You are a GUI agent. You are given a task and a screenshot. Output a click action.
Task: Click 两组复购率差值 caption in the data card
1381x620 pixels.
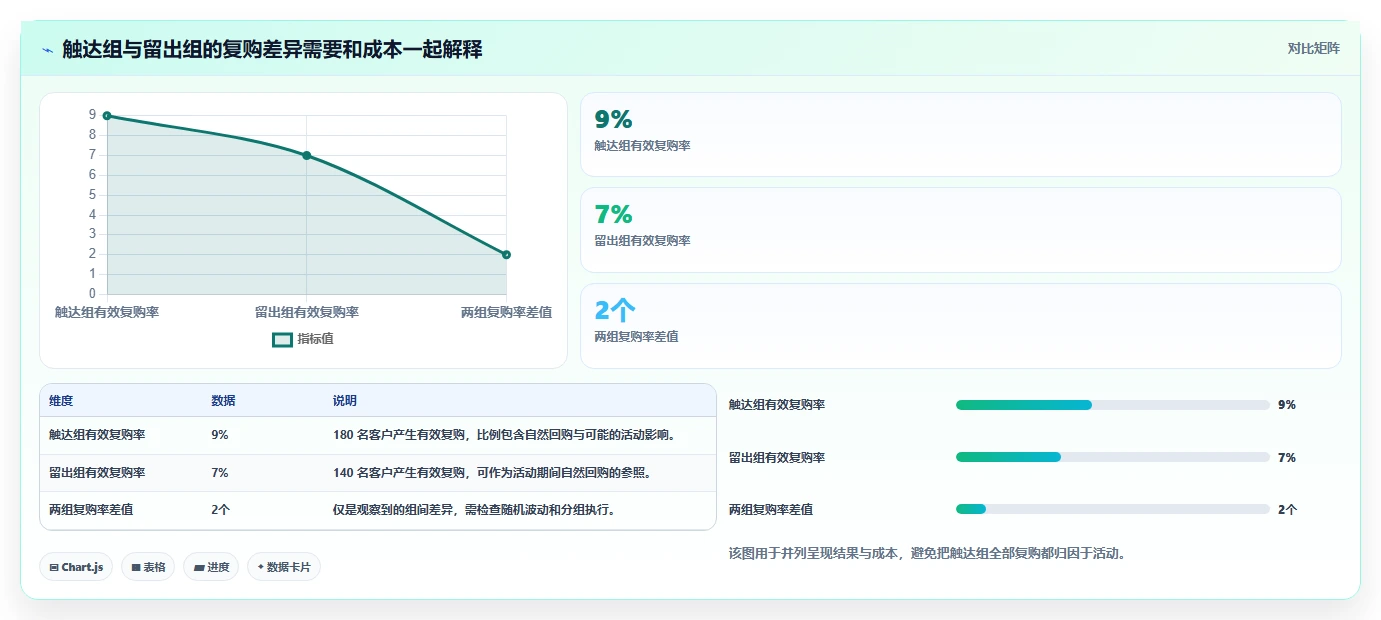(636, 337)
